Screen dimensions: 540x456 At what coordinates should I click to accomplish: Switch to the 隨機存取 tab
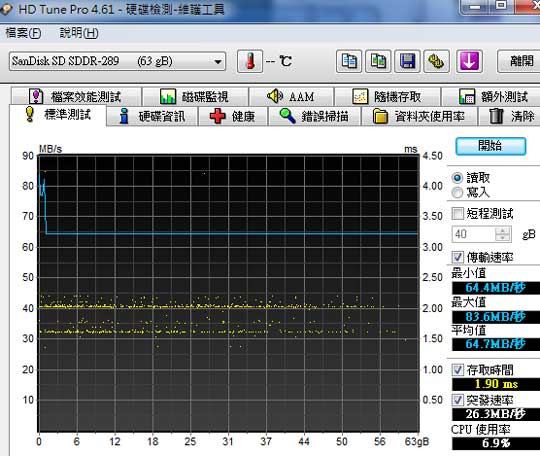coord(387,96)
